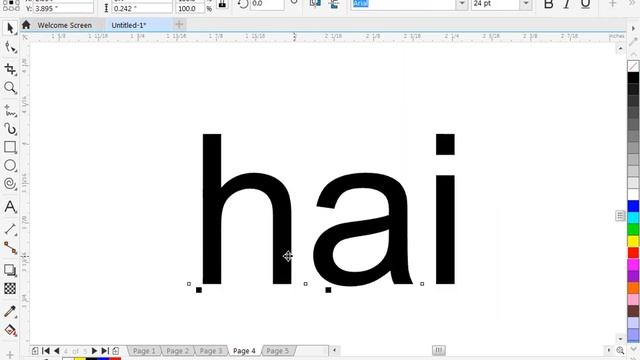Viewport: 640px width, 360px height.
Task: Add a page before the first page
Action: 35,351
